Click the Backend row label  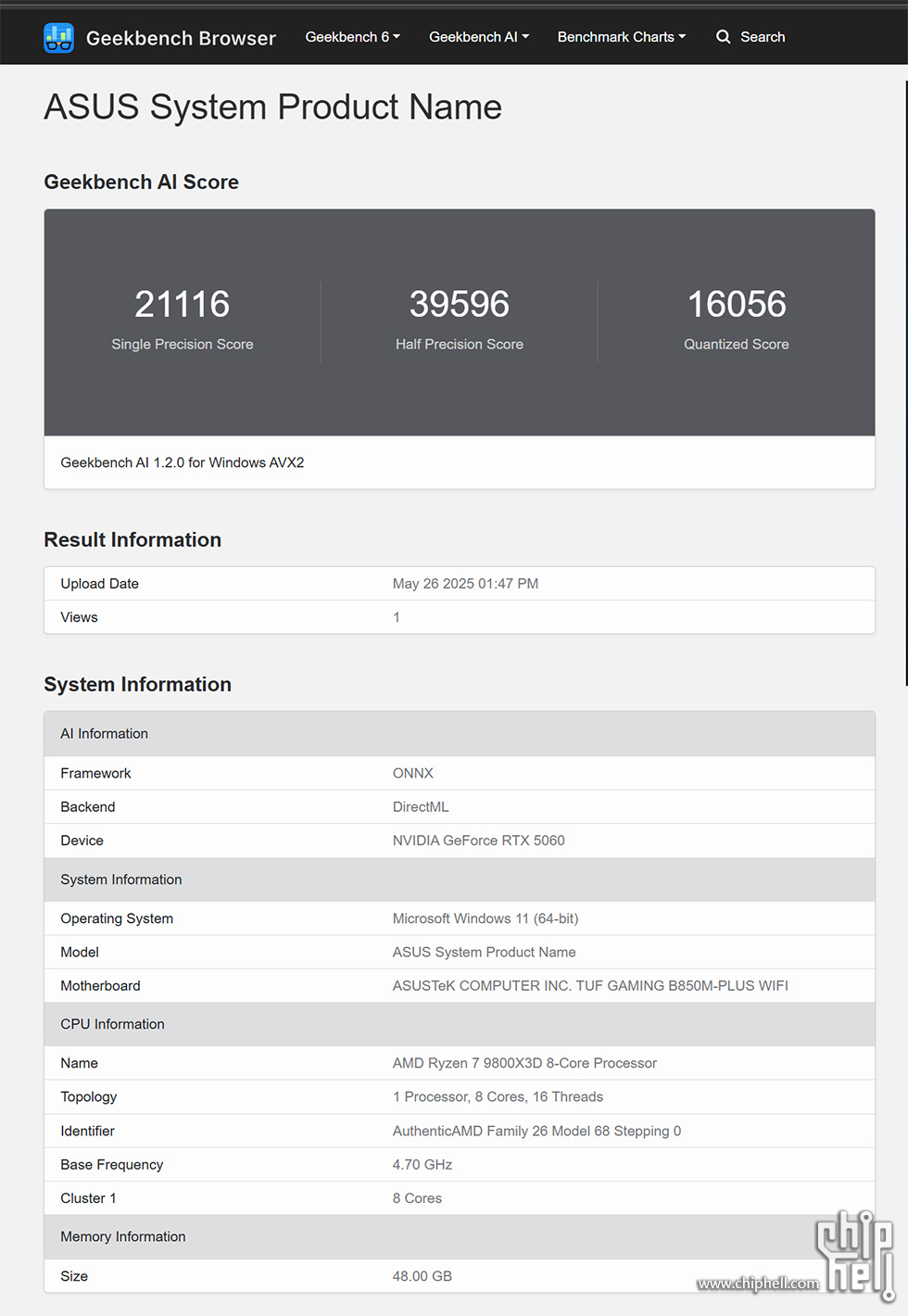coord(88,807)
